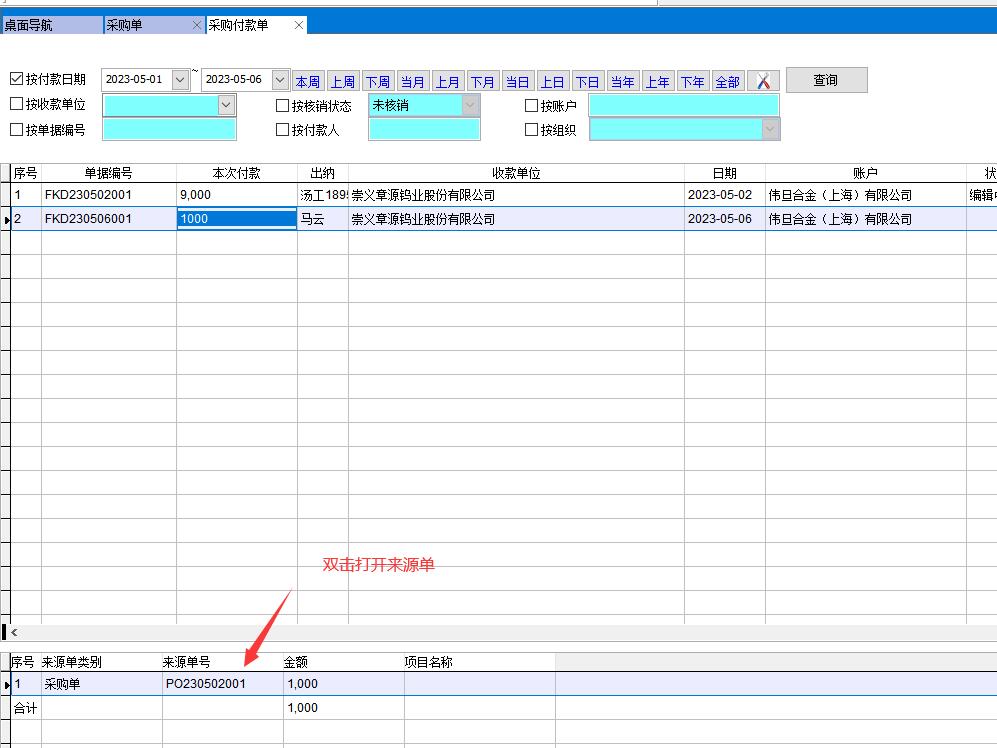997x748 pixels.
Task: Tick the 按核销状态 checkbox
Action: click(x=282, y=105)
